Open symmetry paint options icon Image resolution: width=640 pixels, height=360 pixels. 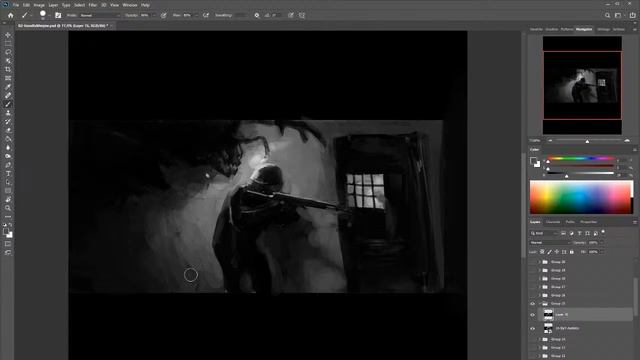pos(302,16)
